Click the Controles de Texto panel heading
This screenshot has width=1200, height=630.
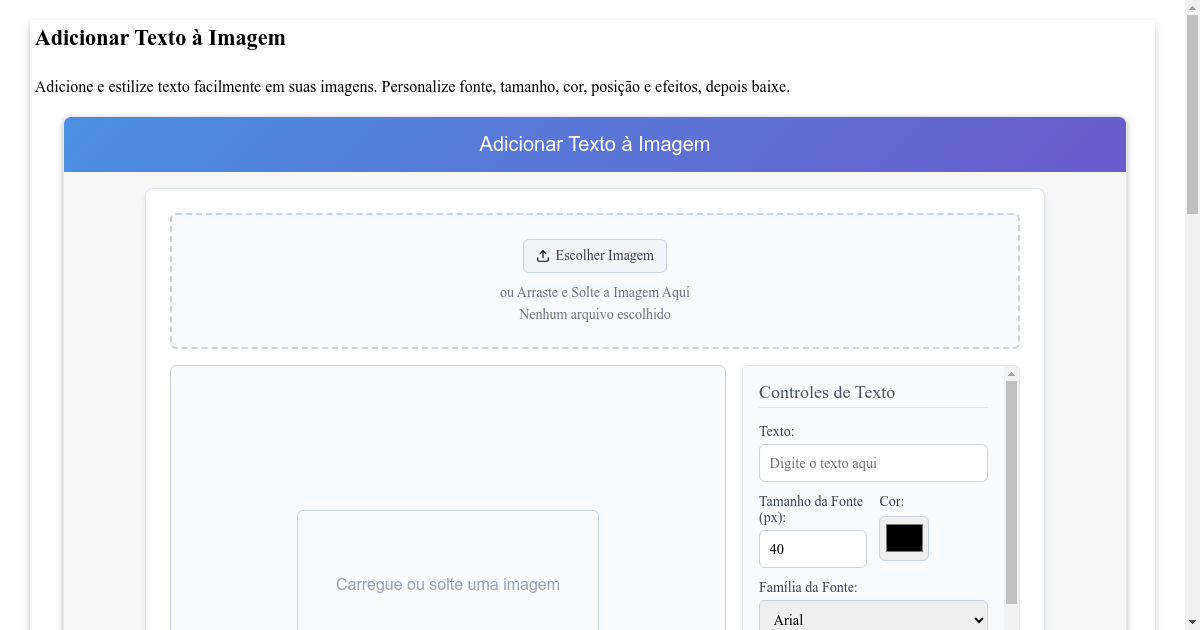point(827,392)
